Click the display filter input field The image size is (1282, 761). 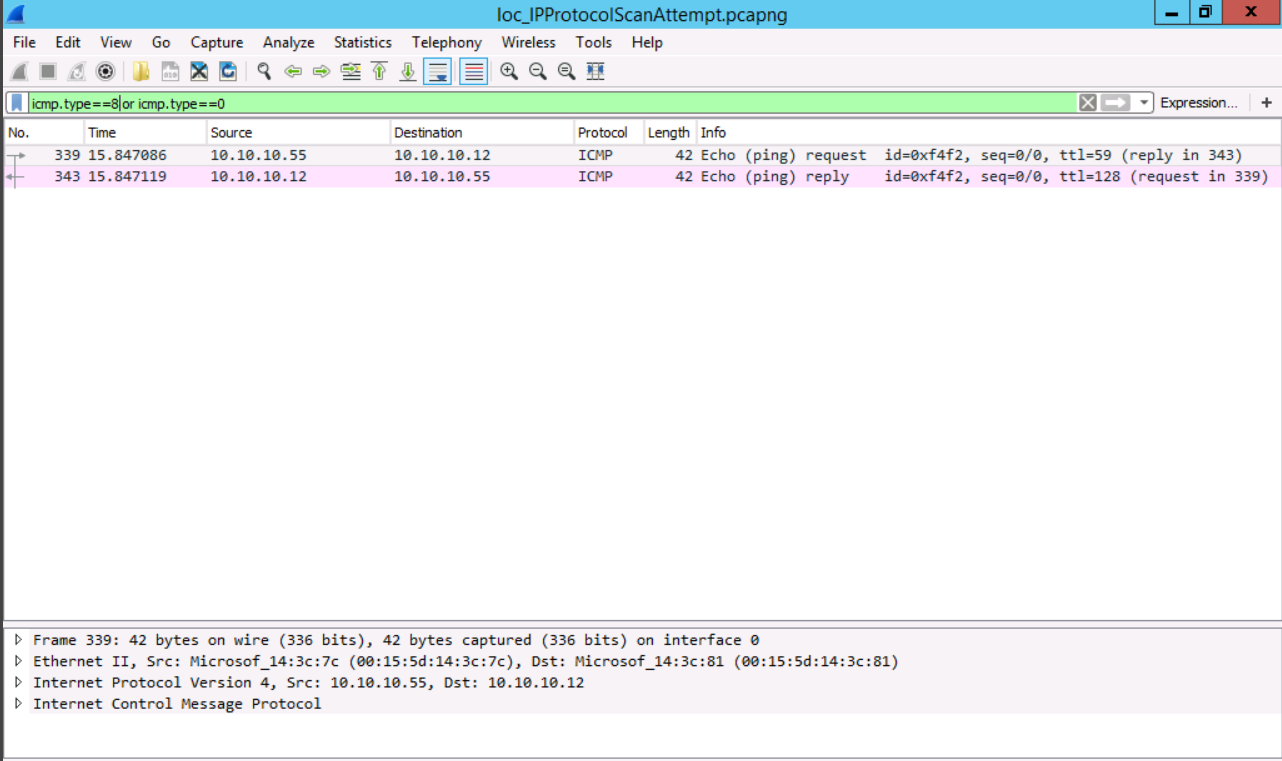point(551,103)
